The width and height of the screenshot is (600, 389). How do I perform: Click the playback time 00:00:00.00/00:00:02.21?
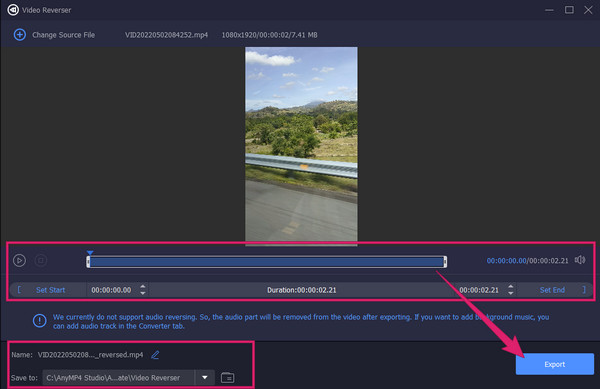(527, 260)
